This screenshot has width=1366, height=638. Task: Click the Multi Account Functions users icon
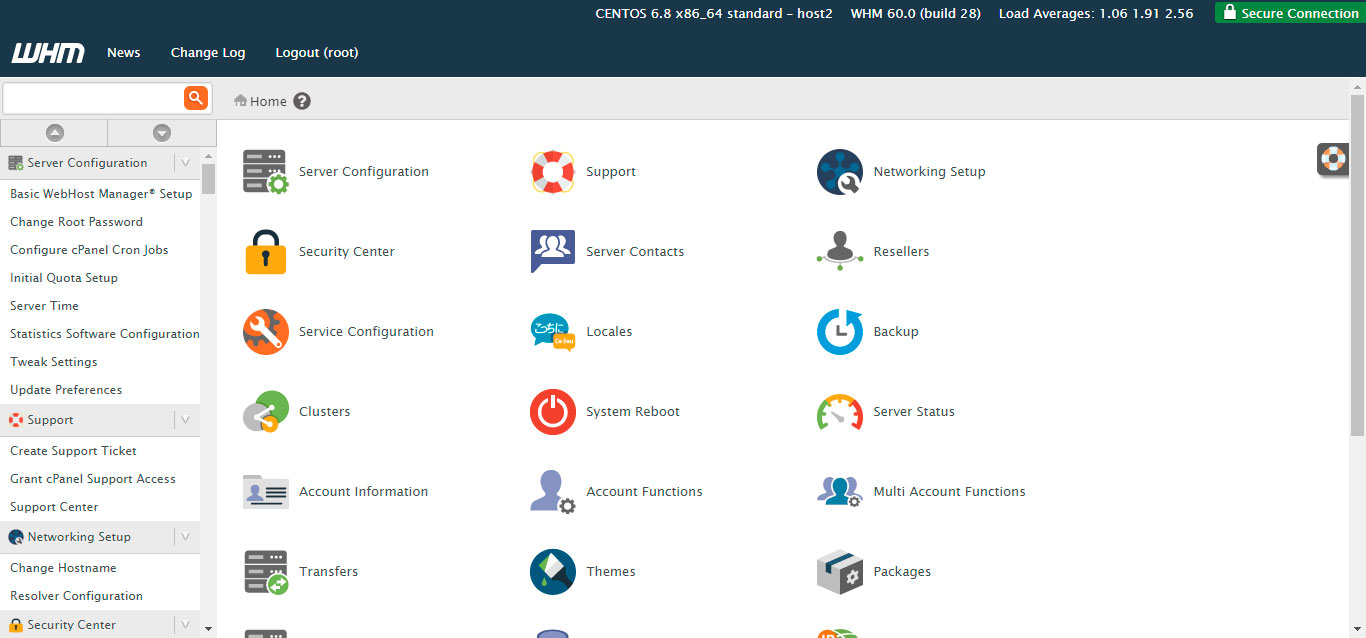pos(840,492)
